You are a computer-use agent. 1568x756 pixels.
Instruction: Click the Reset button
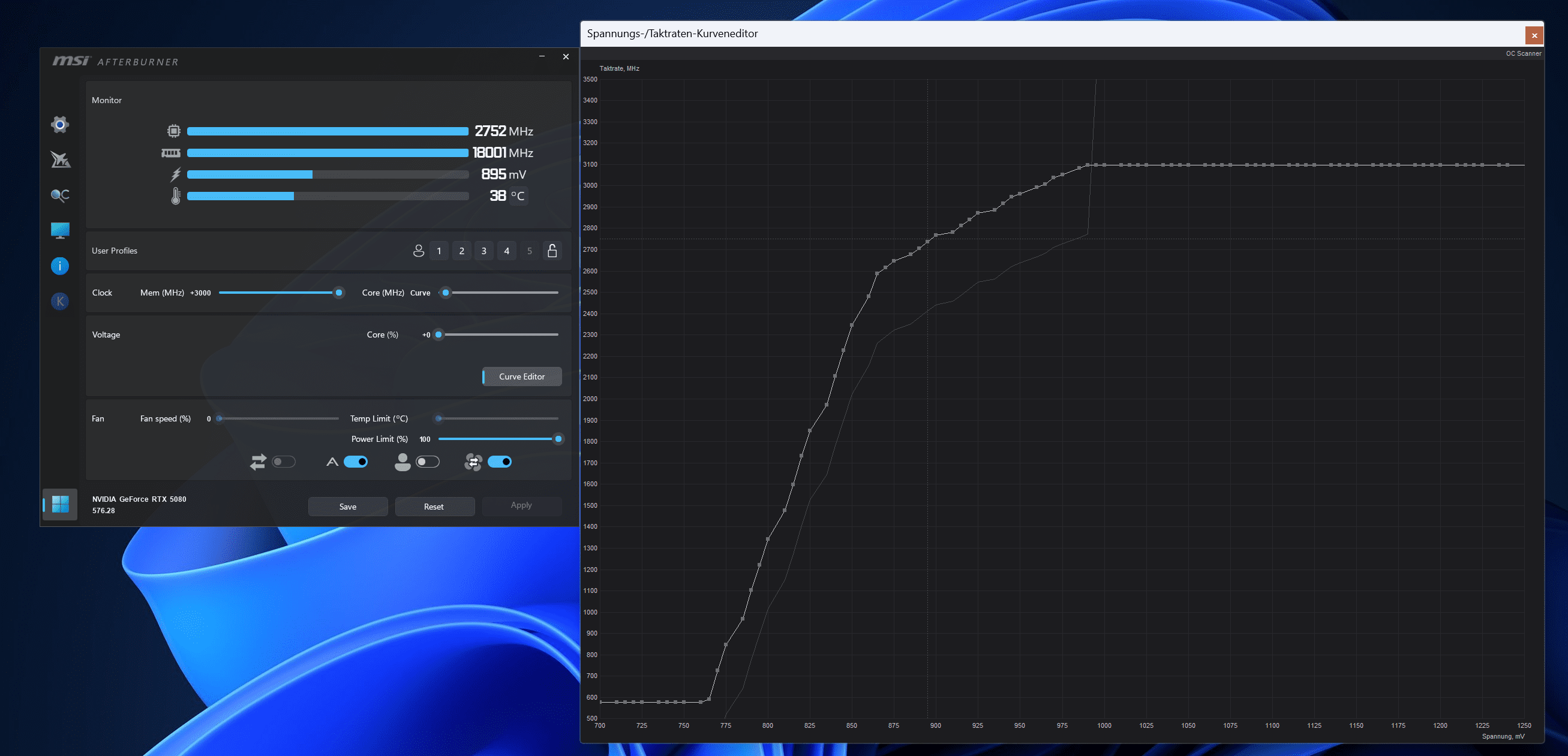click(434, 506)
